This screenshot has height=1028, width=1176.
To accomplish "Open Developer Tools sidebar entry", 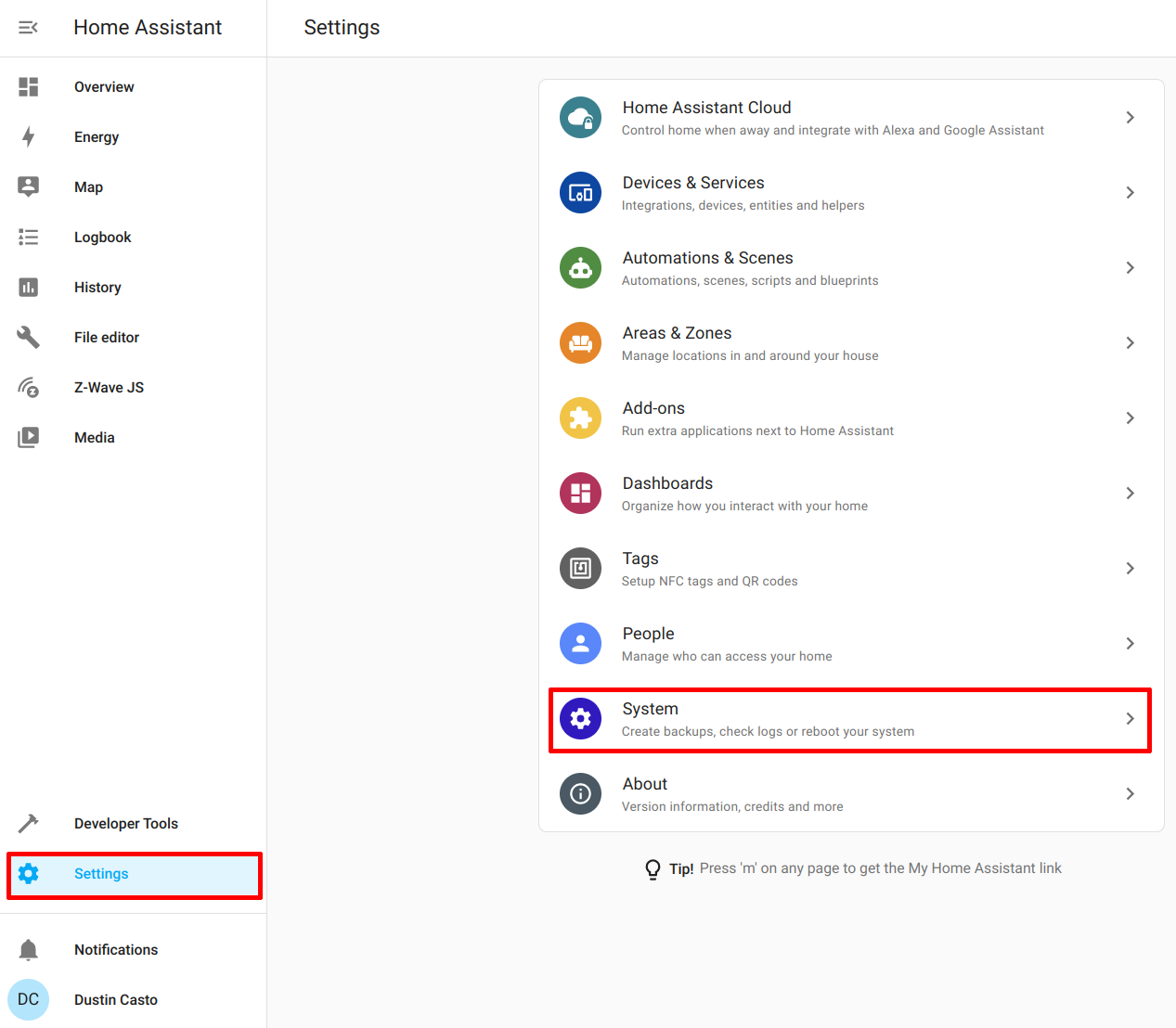I will 126,824.
